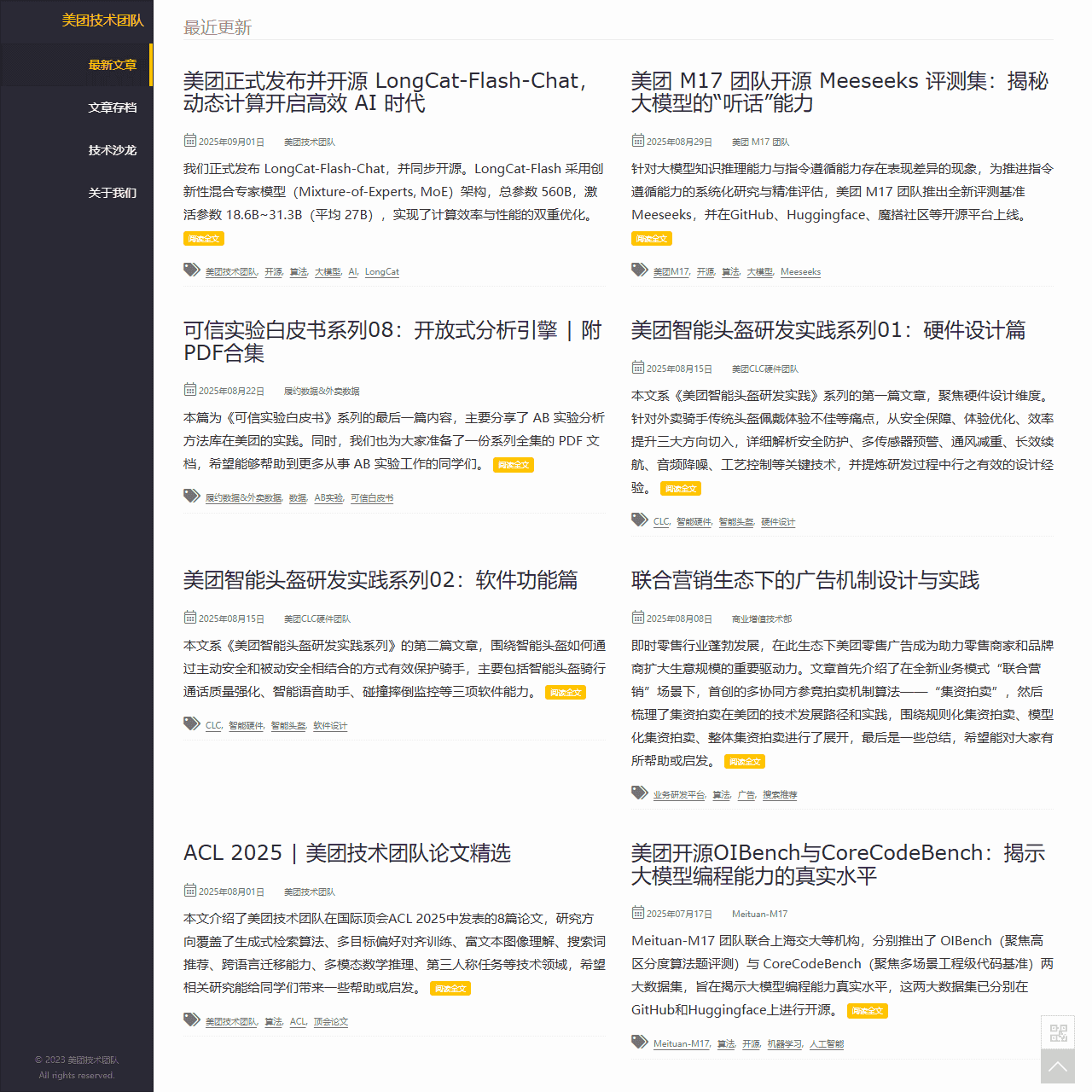The image size is (1092, 1092).
Task: Select 最新文章 in the sidebar
Action: (x=112, y=64)
